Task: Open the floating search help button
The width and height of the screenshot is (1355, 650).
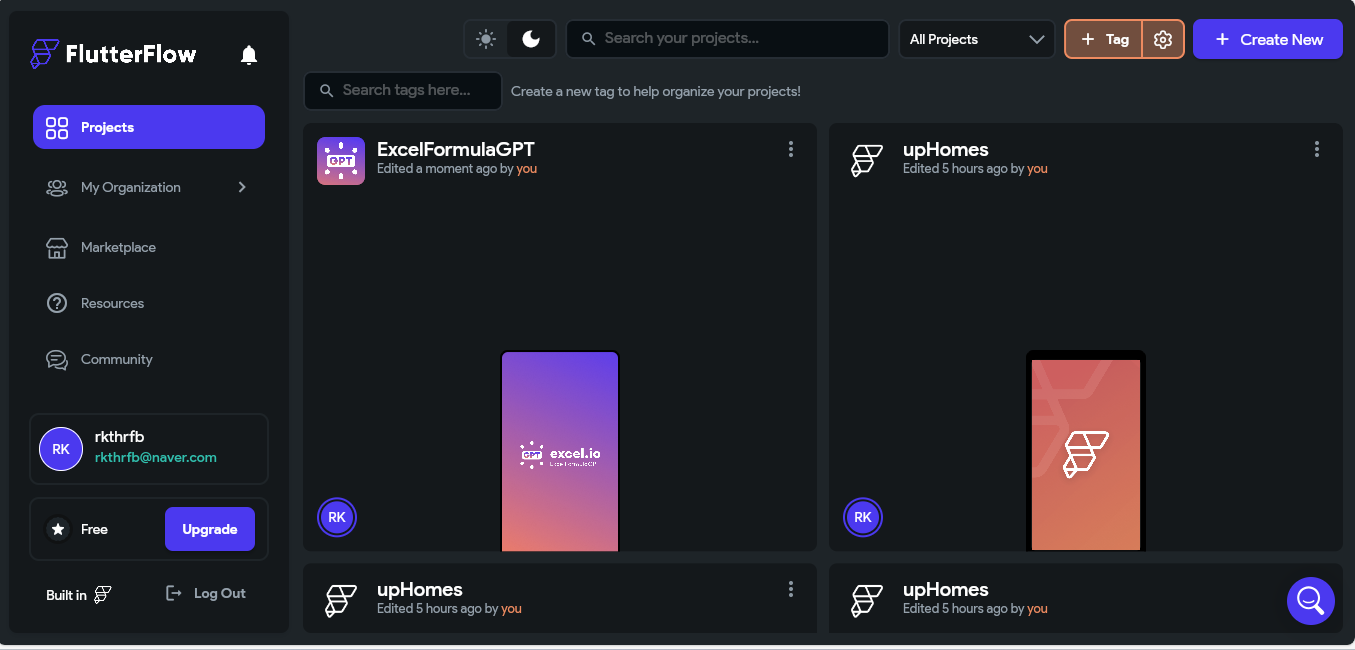Action: [x=1311, y=601]
